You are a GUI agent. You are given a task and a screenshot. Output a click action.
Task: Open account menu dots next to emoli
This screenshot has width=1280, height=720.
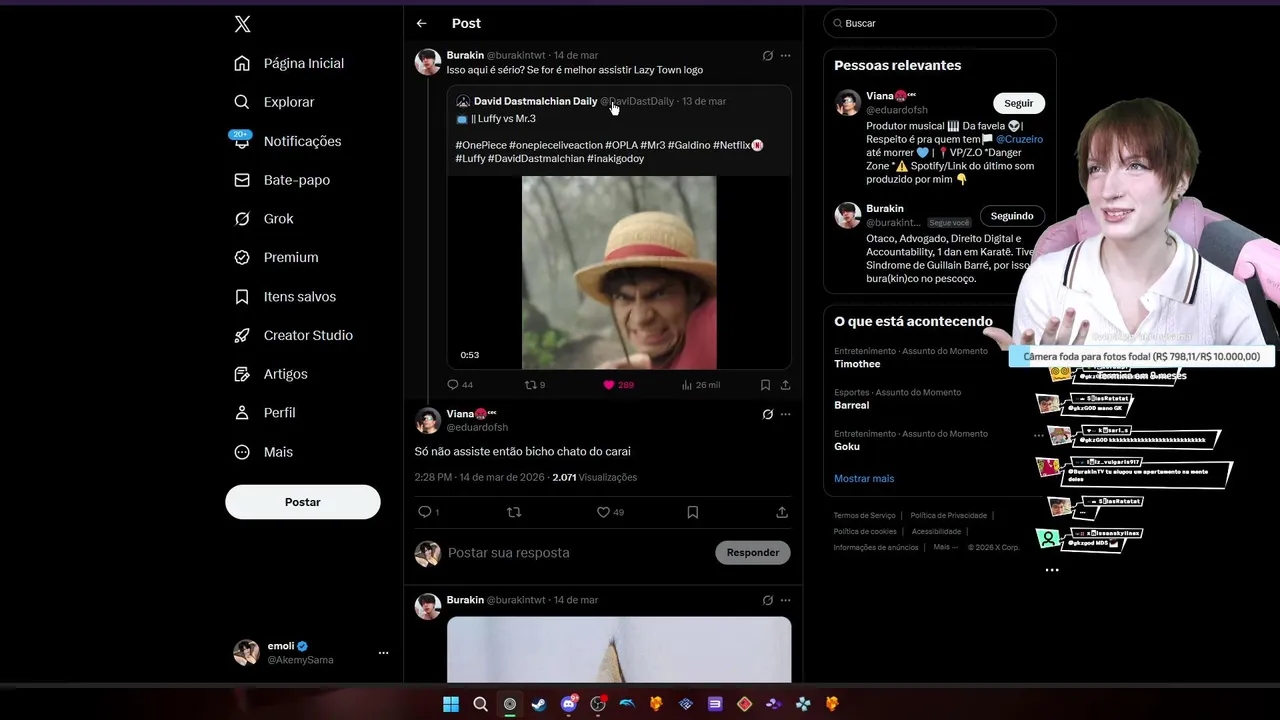(383, 653)
